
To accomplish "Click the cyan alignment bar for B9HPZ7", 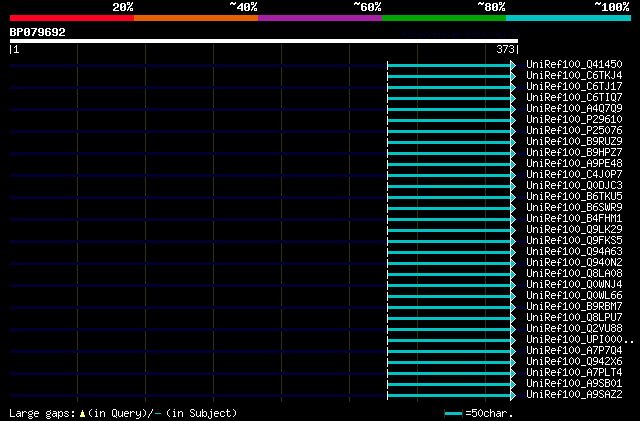I will pos(449,154).
